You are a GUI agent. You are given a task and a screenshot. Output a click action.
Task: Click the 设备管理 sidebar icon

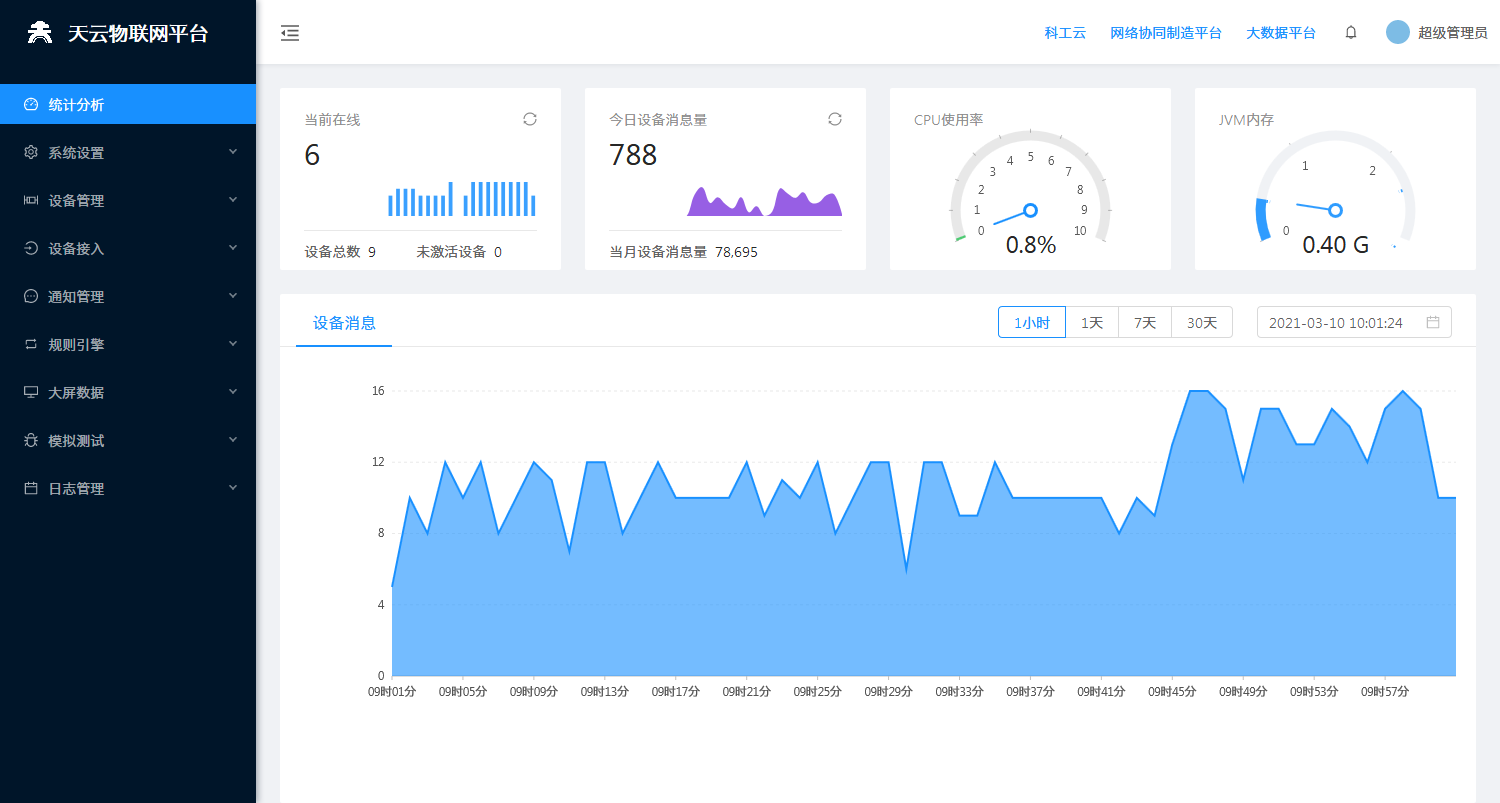click(x=31, y=200)
